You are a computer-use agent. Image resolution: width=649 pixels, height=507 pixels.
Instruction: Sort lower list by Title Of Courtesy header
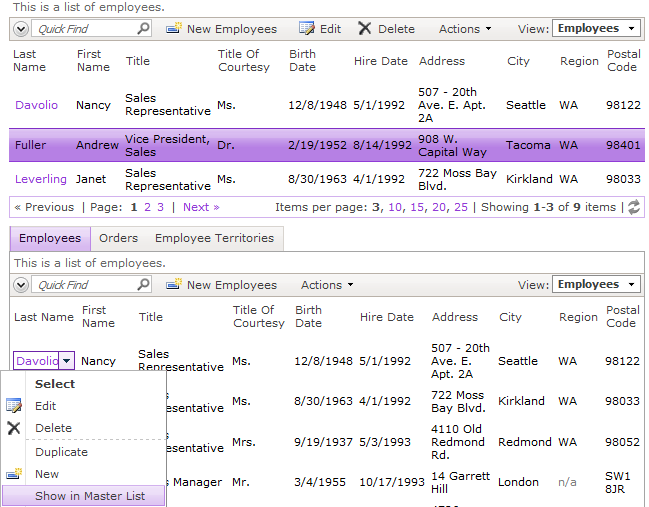coord(259,316)
